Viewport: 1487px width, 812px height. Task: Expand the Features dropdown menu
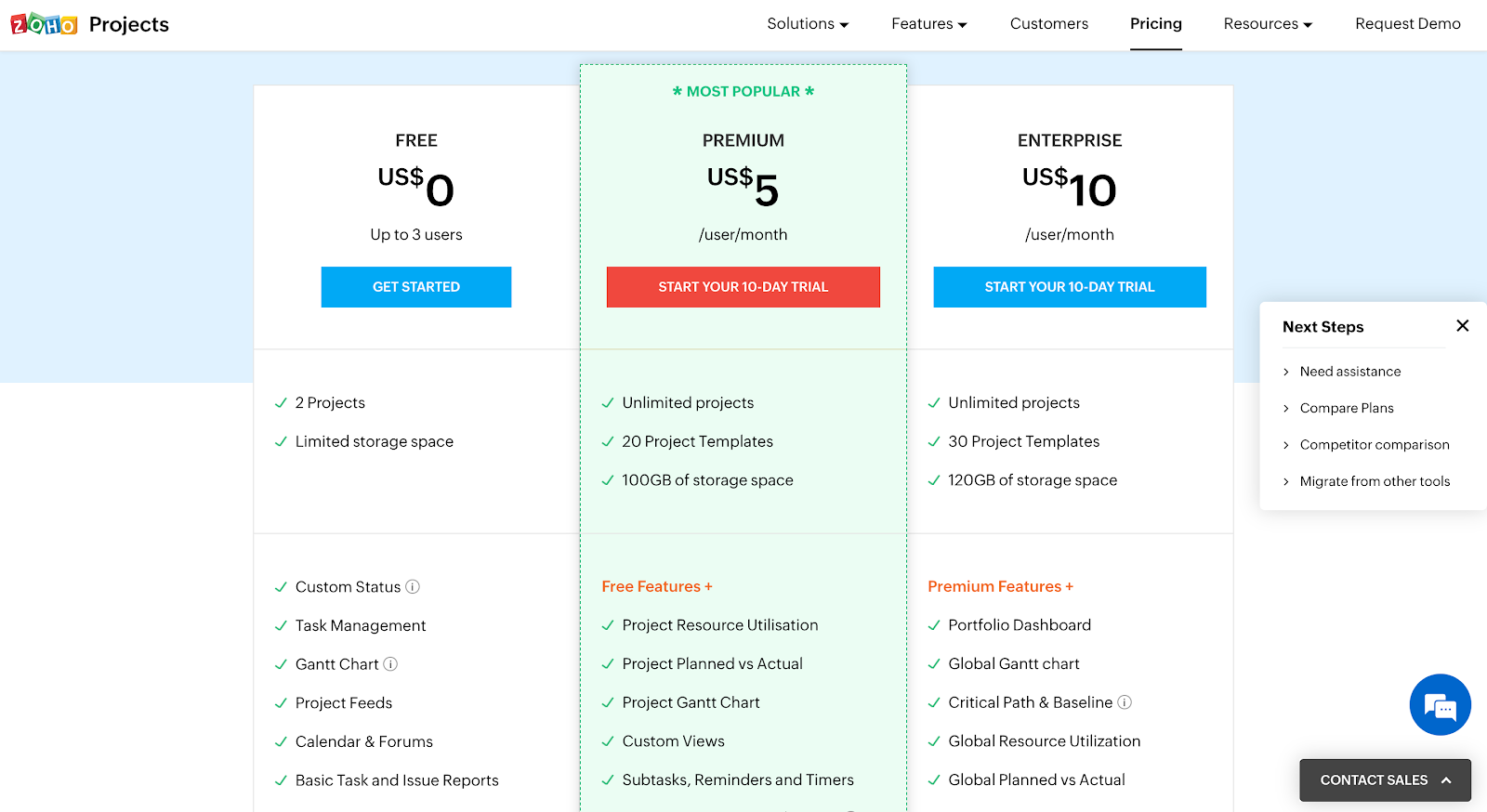point(929,24)
